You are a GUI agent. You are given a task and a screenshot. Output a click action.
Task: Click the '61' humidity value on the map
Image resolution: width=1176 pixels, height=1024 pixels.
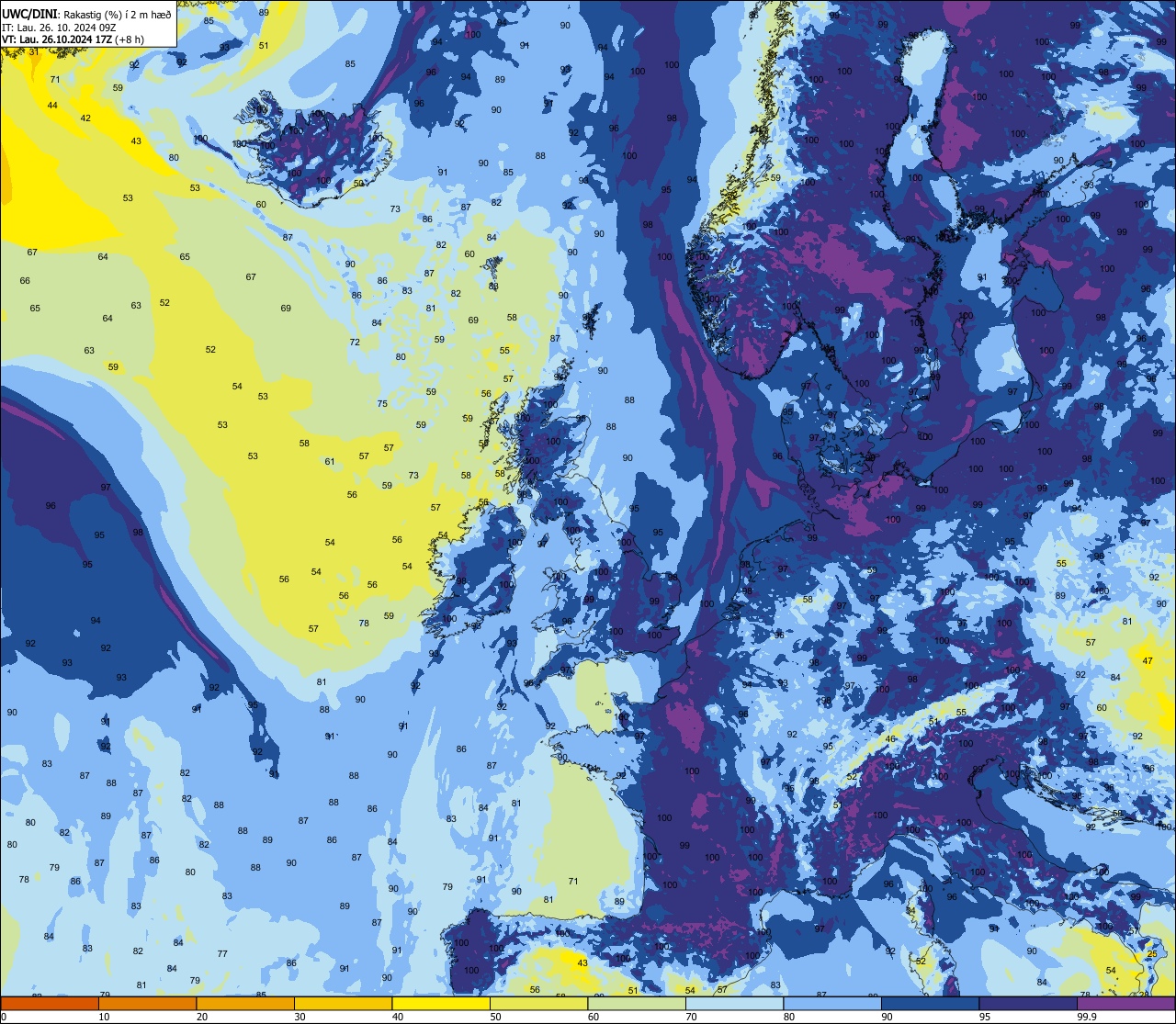point(330,462)
